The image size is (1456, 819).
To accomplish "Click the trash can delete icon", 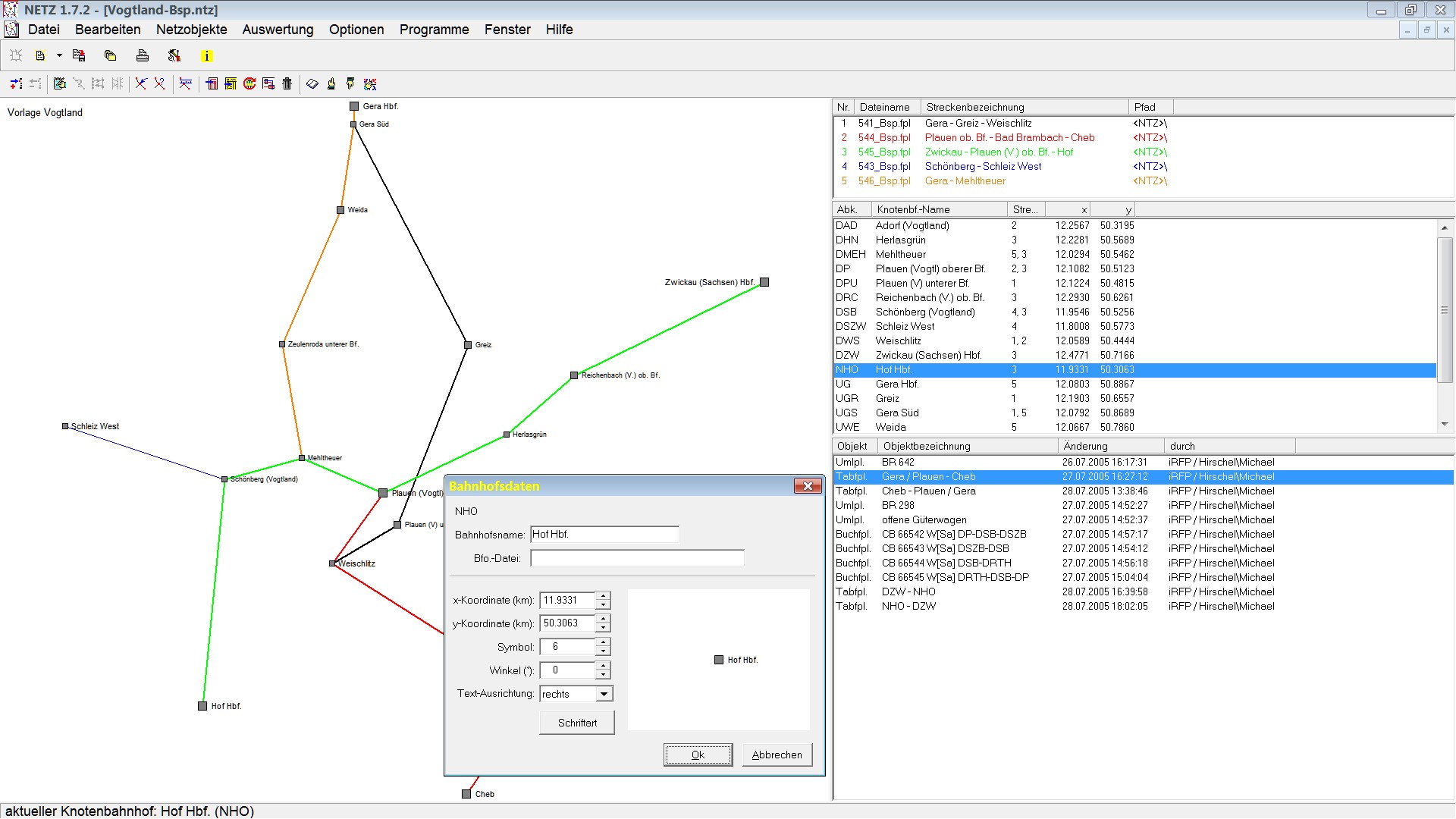I will coord(287,84).
